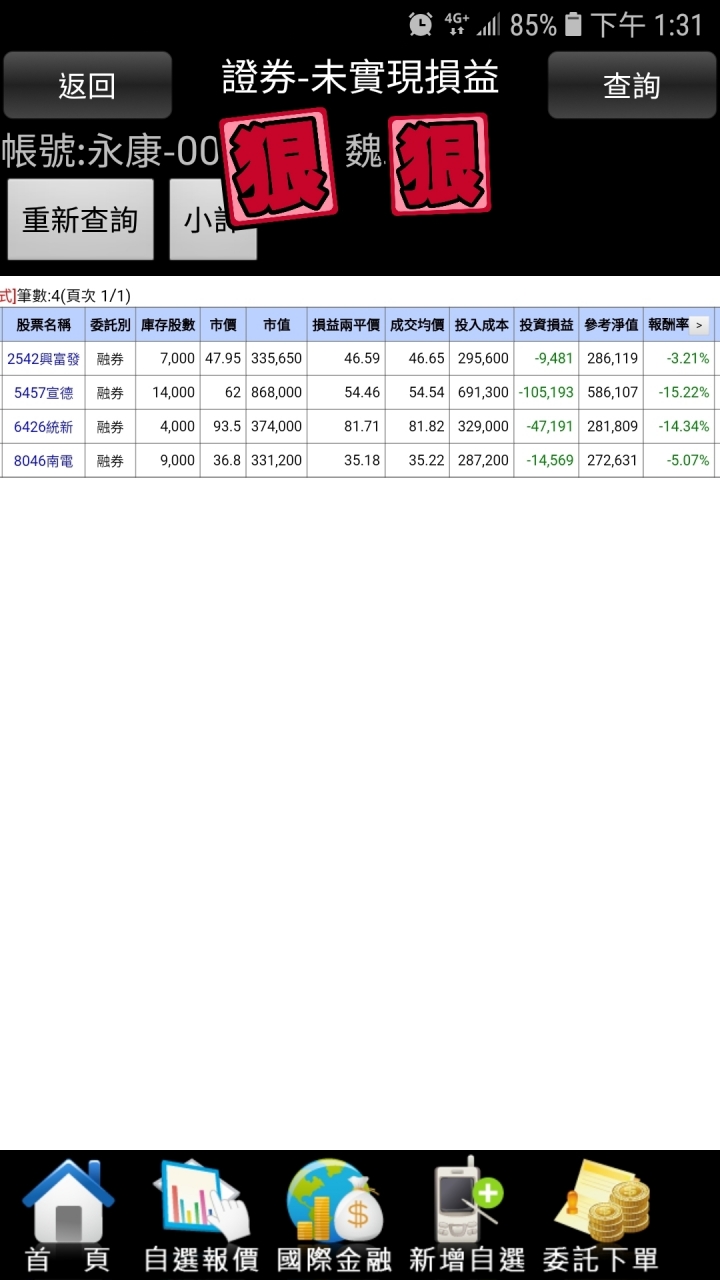Open stock 2542興富發 link
The height and width of the screenshot is (1280, 720).
point(43,358)
